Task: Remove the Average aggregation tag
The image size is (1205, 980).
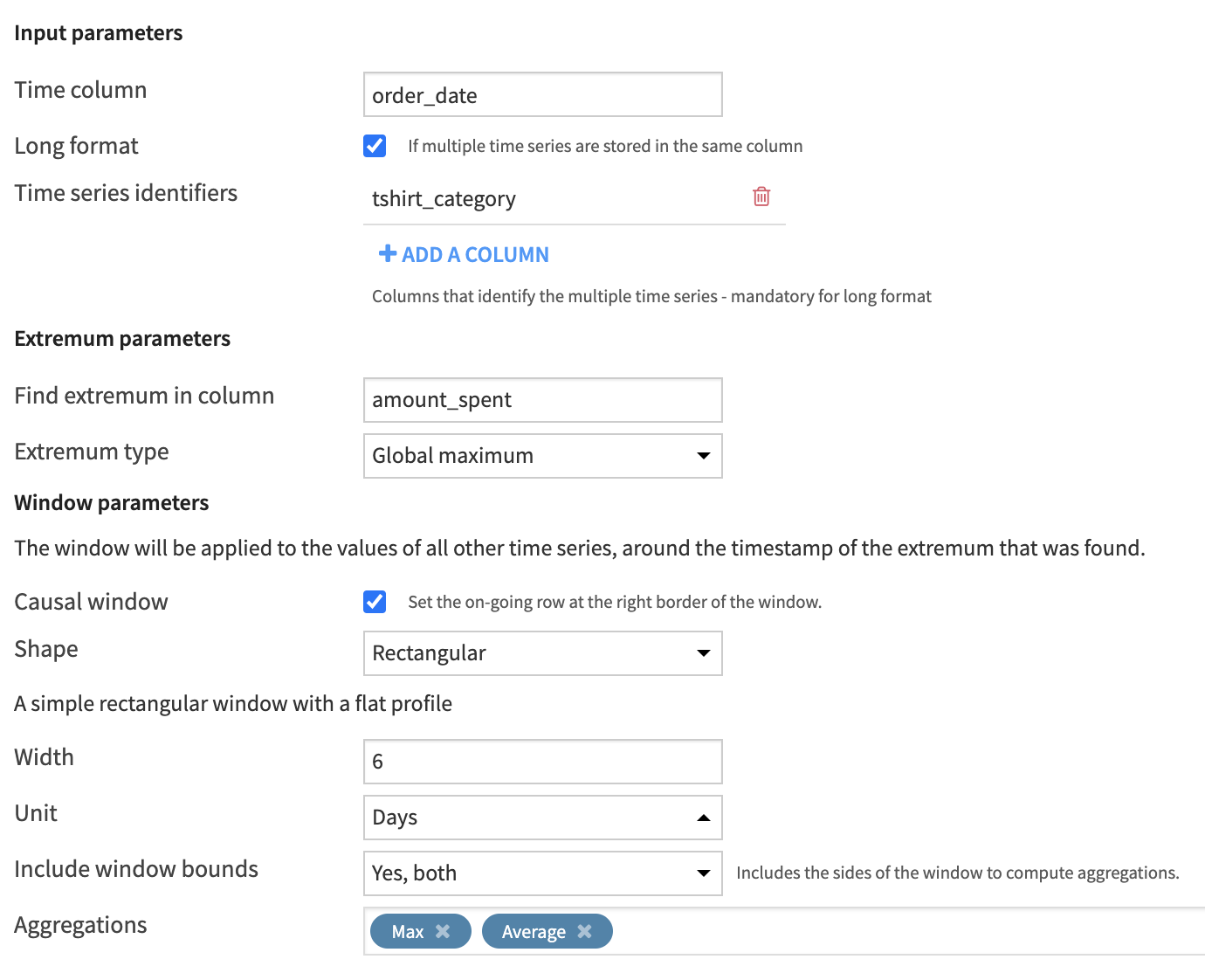Action: [x=585, y=931]
